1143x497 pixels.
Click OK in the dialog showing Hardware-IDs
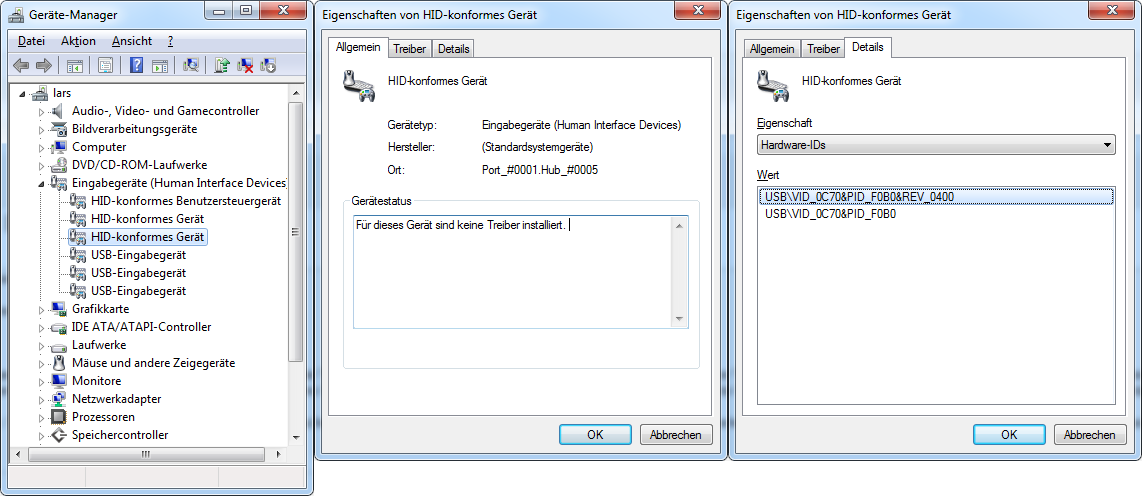pyautogui.click(x=1009, y=435)
